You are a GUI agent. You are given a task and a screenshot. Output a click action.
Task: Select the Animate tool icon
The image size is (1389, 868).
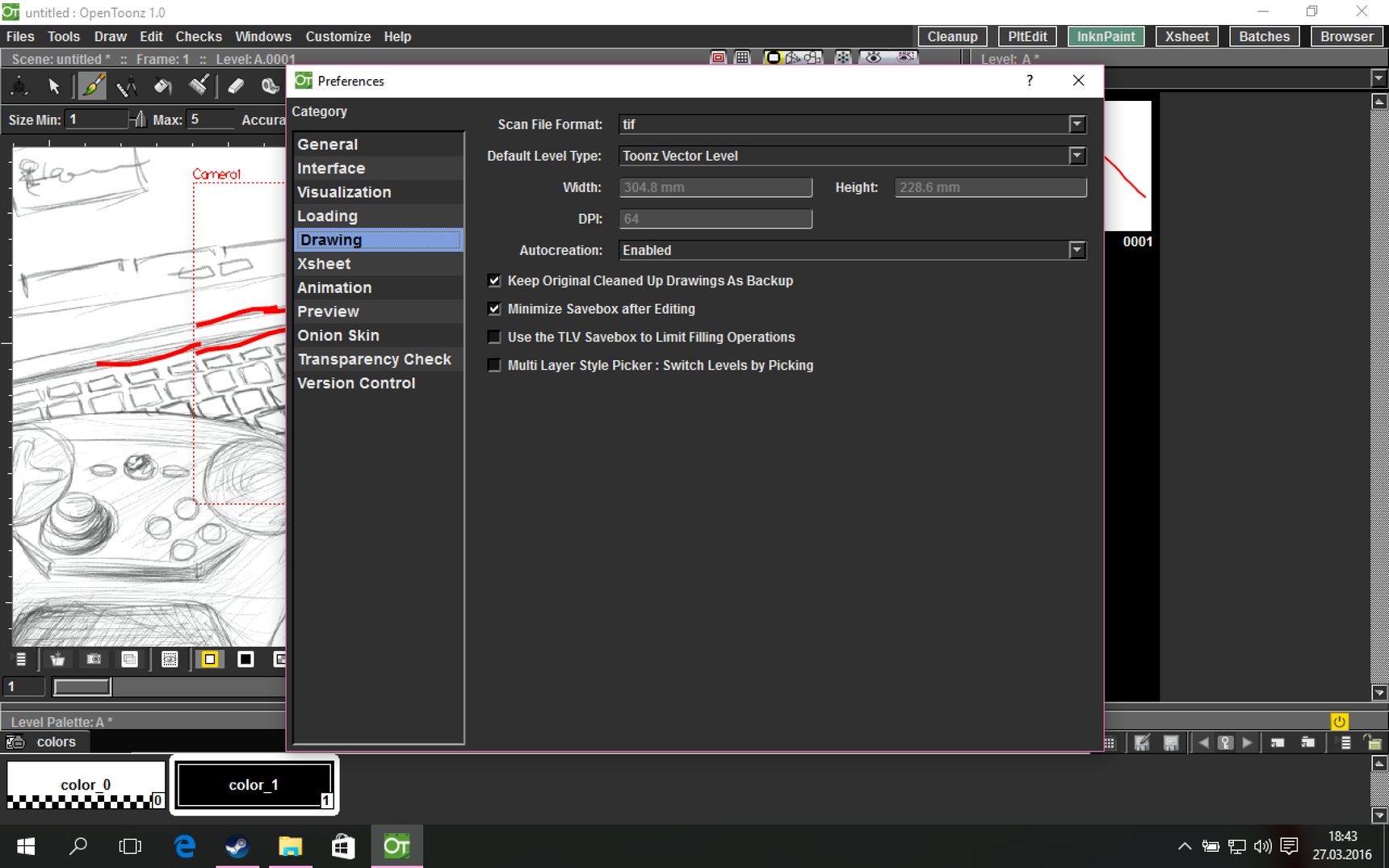point(19,86)
